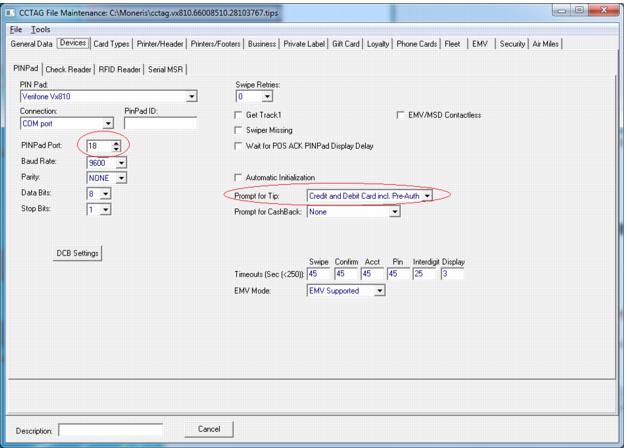The height and width of the screenshot is (448, 627).
Task: Enable the Get Track1 checkbox
Action: [x=238, y=116]
